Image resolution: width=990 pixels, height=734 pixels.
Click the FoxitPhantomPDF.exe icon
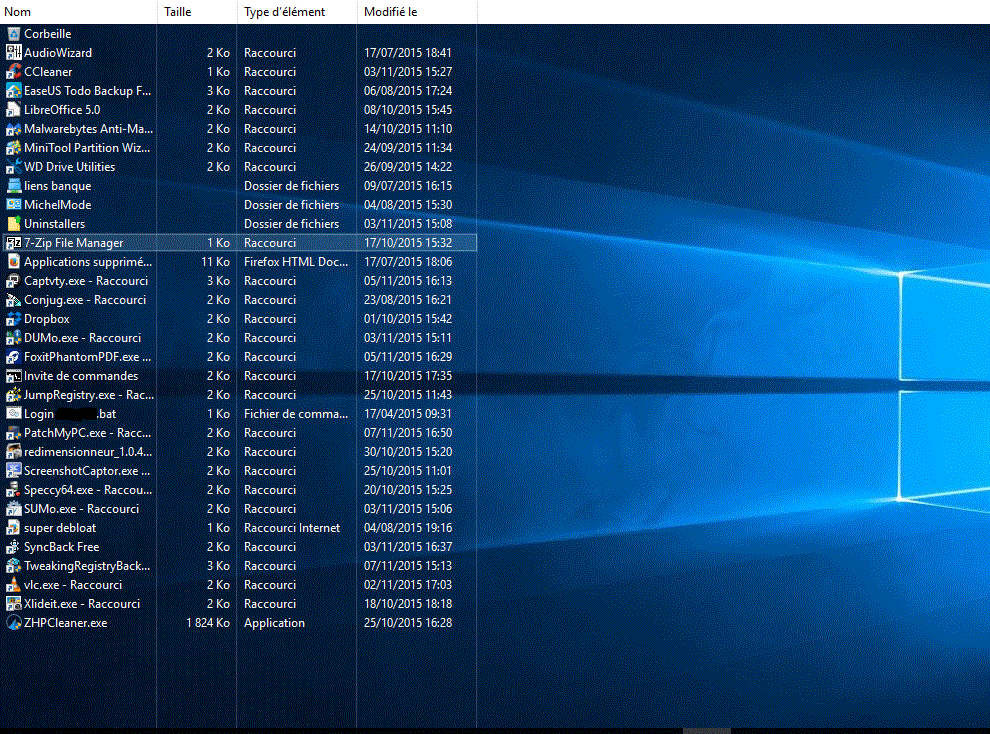tap(13, 357)
